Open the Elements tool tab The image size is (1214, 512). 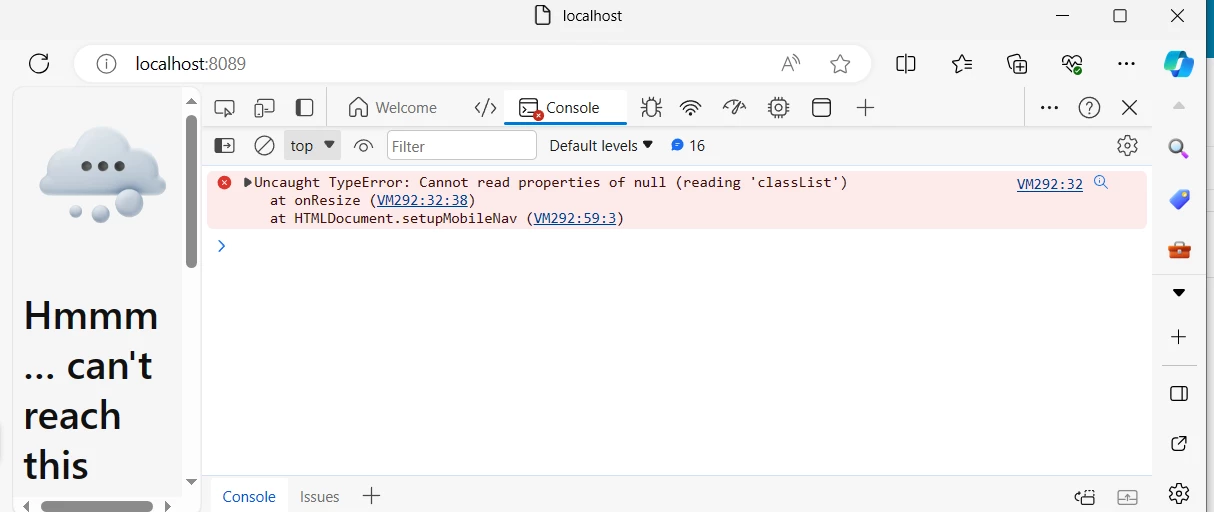click(x=485, y=108)
